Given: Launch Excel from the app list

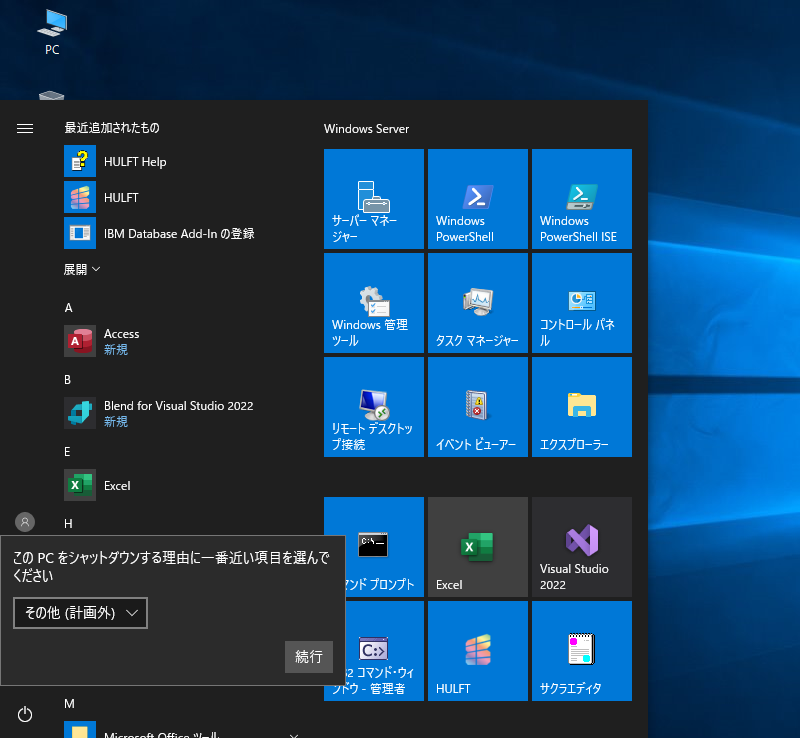Looking at the screenshot, I should click(184, 485).
